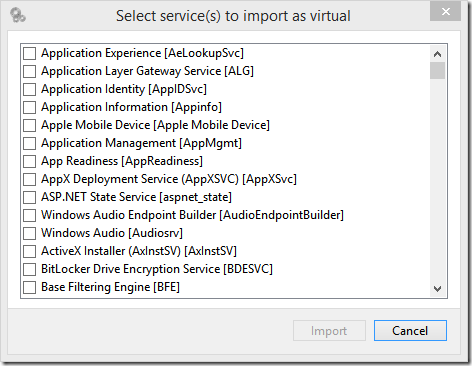Select the Windows Audio [Audiosrv] checkbox
Image resolution: width=472 pixels, height=366 pixels.
29,233
